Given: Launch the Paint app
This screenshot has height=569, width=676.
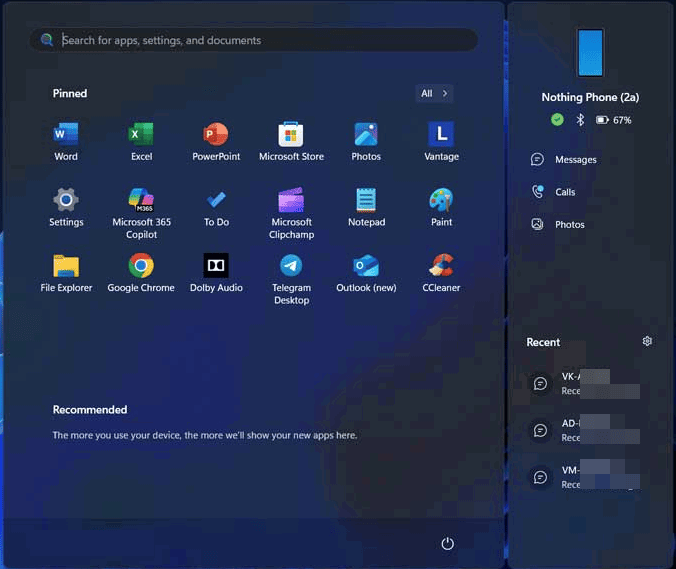Looking at the screenshot, I should tap(441, 207).
